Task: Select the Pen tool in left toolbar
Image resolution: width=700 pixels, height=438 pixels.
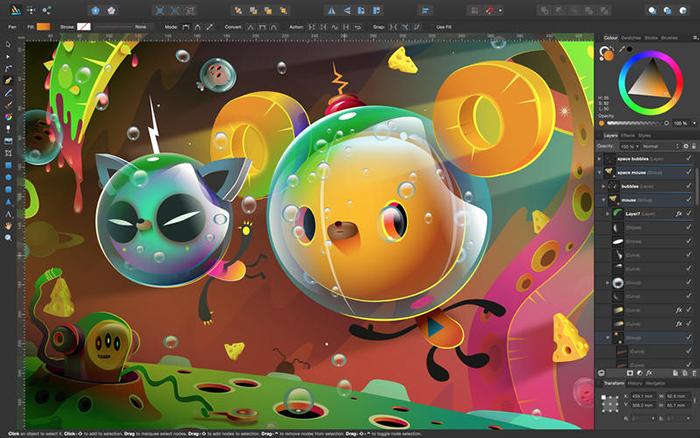Action: [x=8, y=80]
